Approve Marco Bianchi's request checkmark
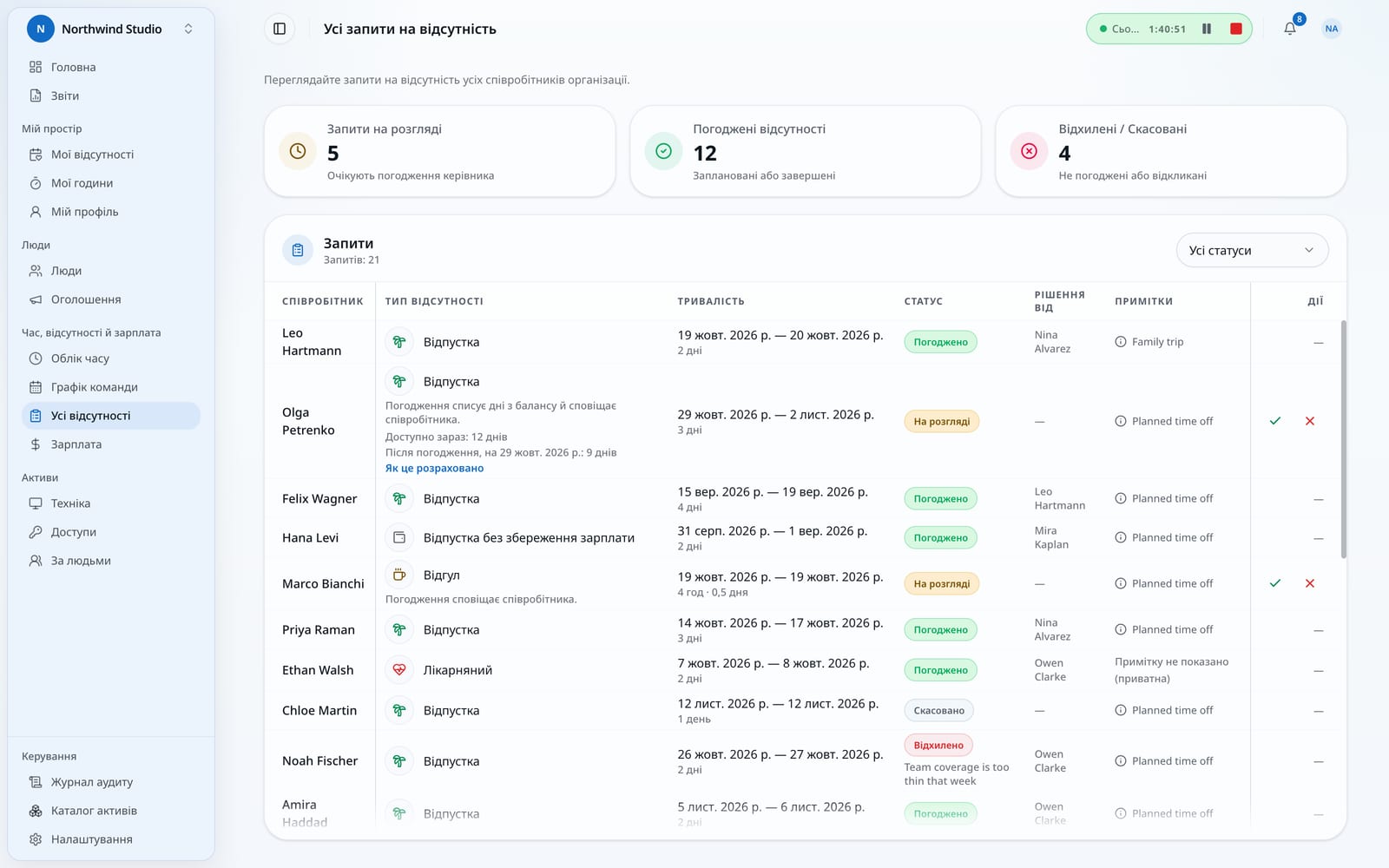The height and width of the screenshot is (868, 1389). coord(1275,583)
